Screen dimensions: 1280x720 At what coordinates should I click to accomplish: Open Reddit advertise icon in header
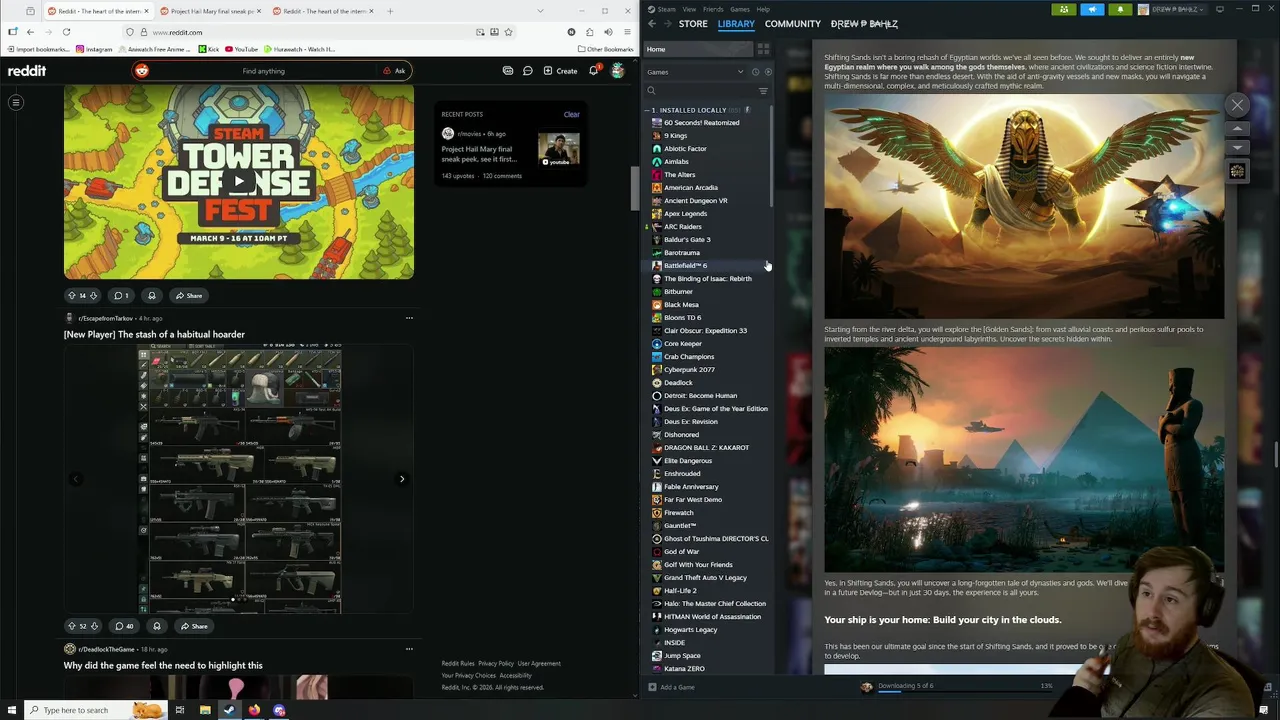click(x=508, y=71)
